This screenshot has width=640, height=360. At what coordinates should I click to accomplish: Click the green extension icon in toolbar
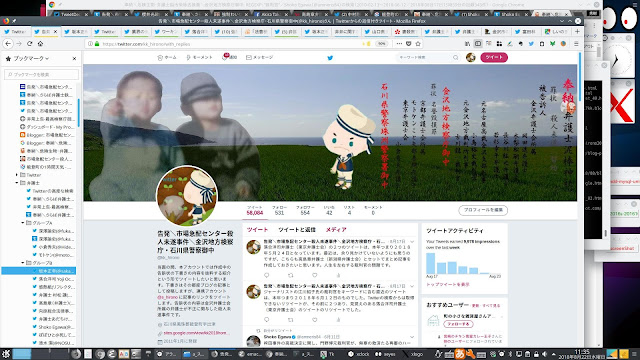552,44
